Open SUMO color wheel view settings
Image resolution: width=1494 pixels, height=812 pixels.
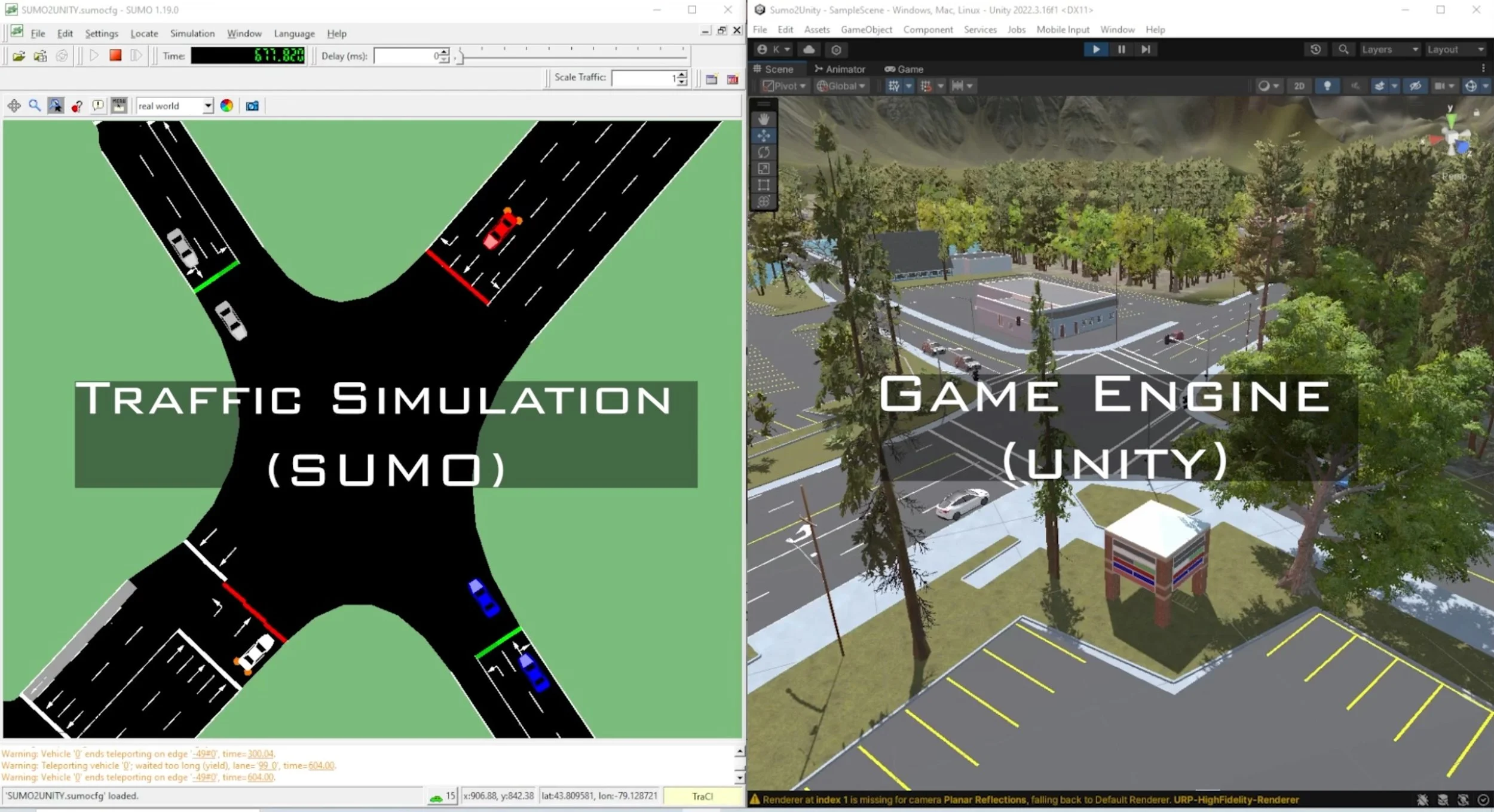(226, 106)
